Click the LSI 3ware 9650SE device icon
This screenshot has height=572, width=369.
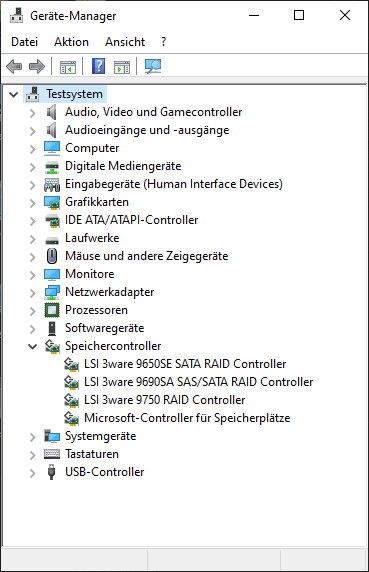coord(71,364)
